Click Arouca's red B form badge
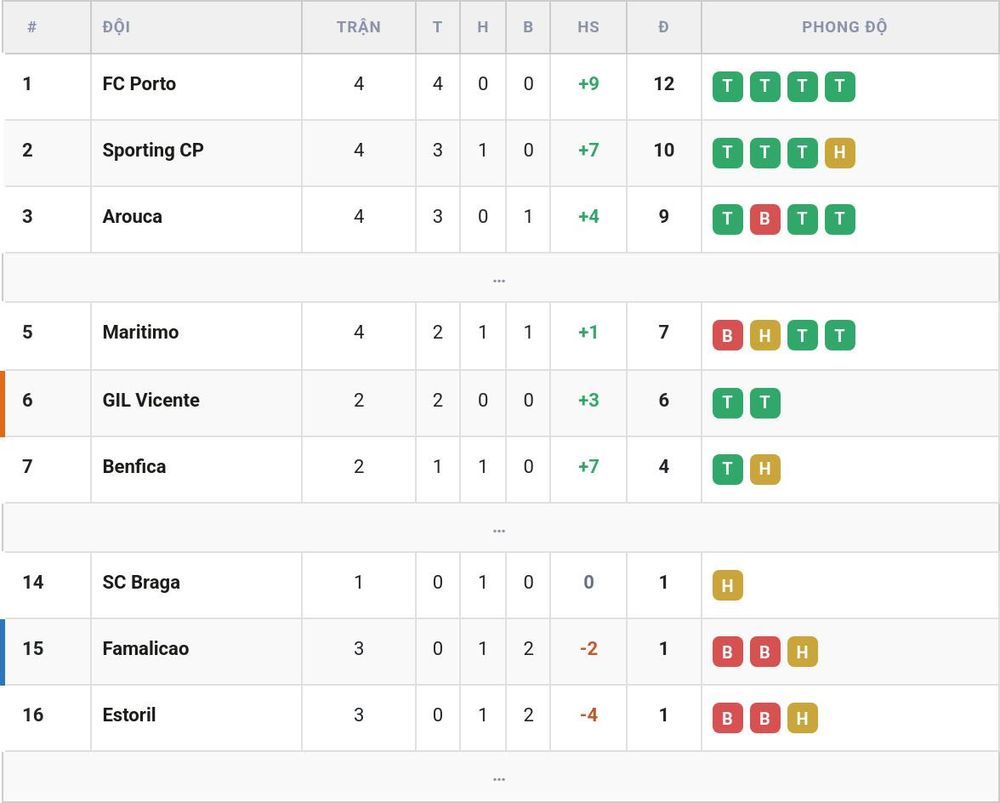This screenshot has height=803, width=1000. (765, 219)
